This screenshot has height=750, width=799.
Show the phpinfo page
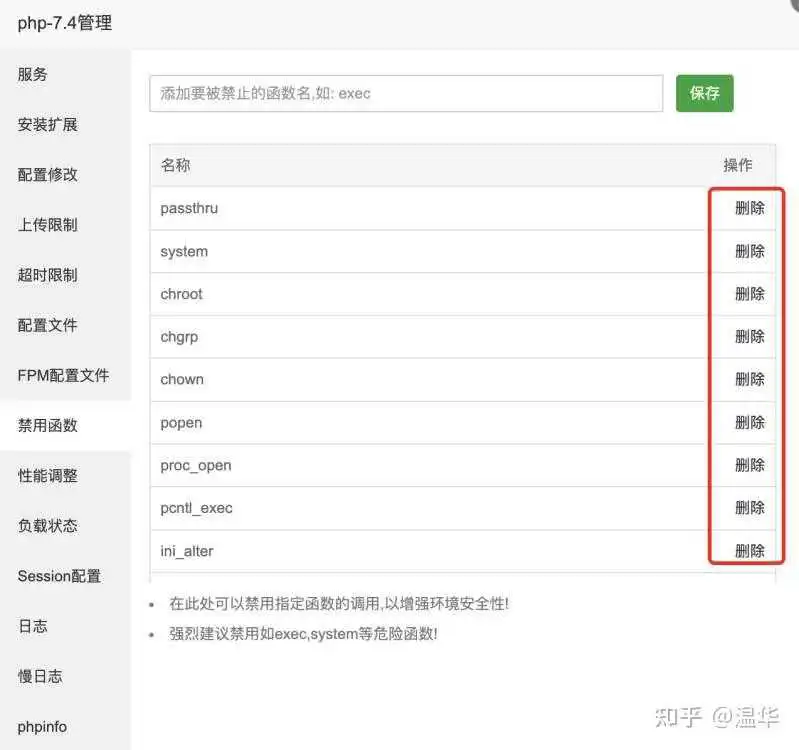(42, 727)
